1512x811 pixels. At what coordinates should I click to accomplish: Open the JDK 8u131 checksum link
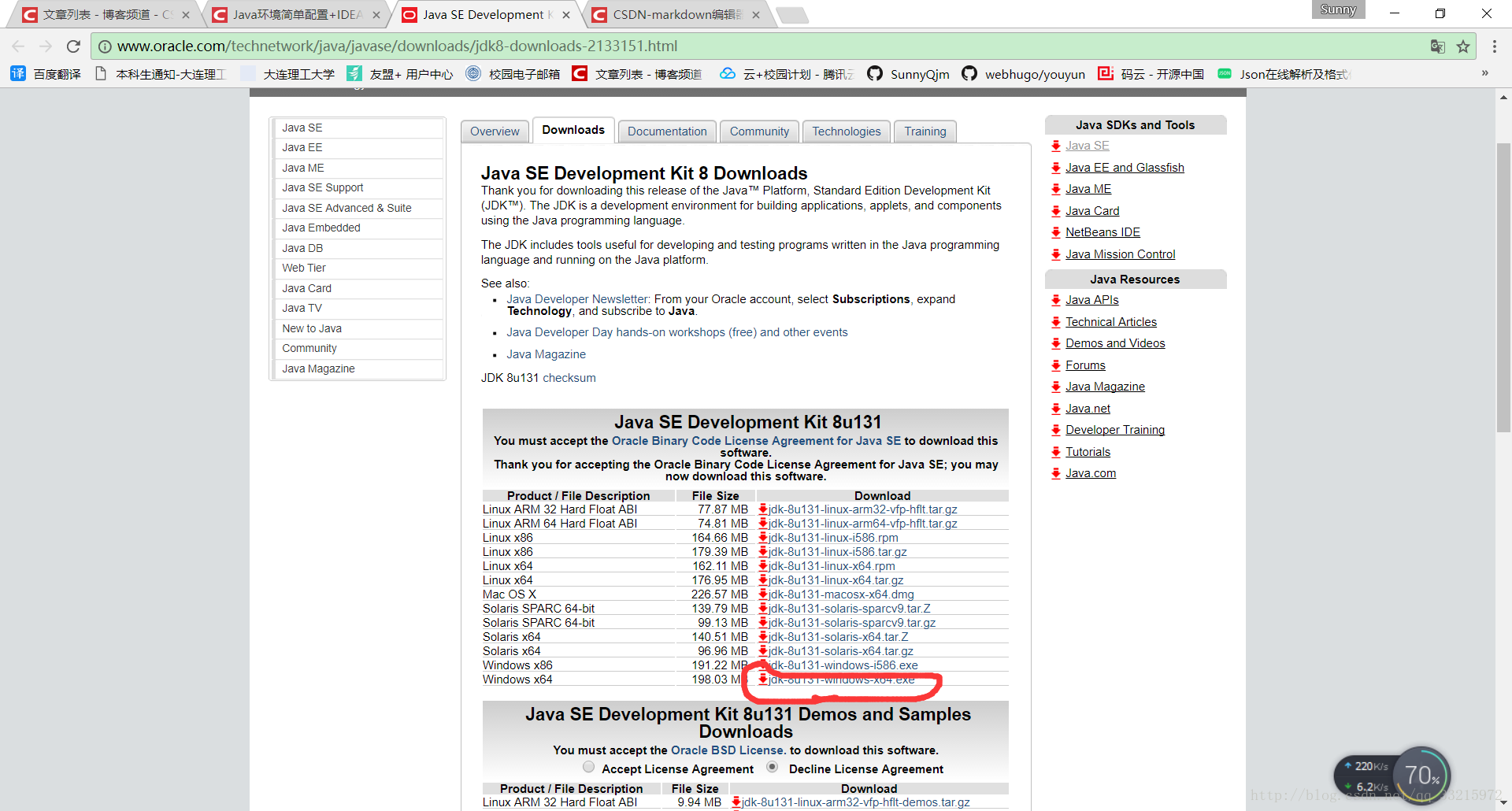tap(569, 378)
